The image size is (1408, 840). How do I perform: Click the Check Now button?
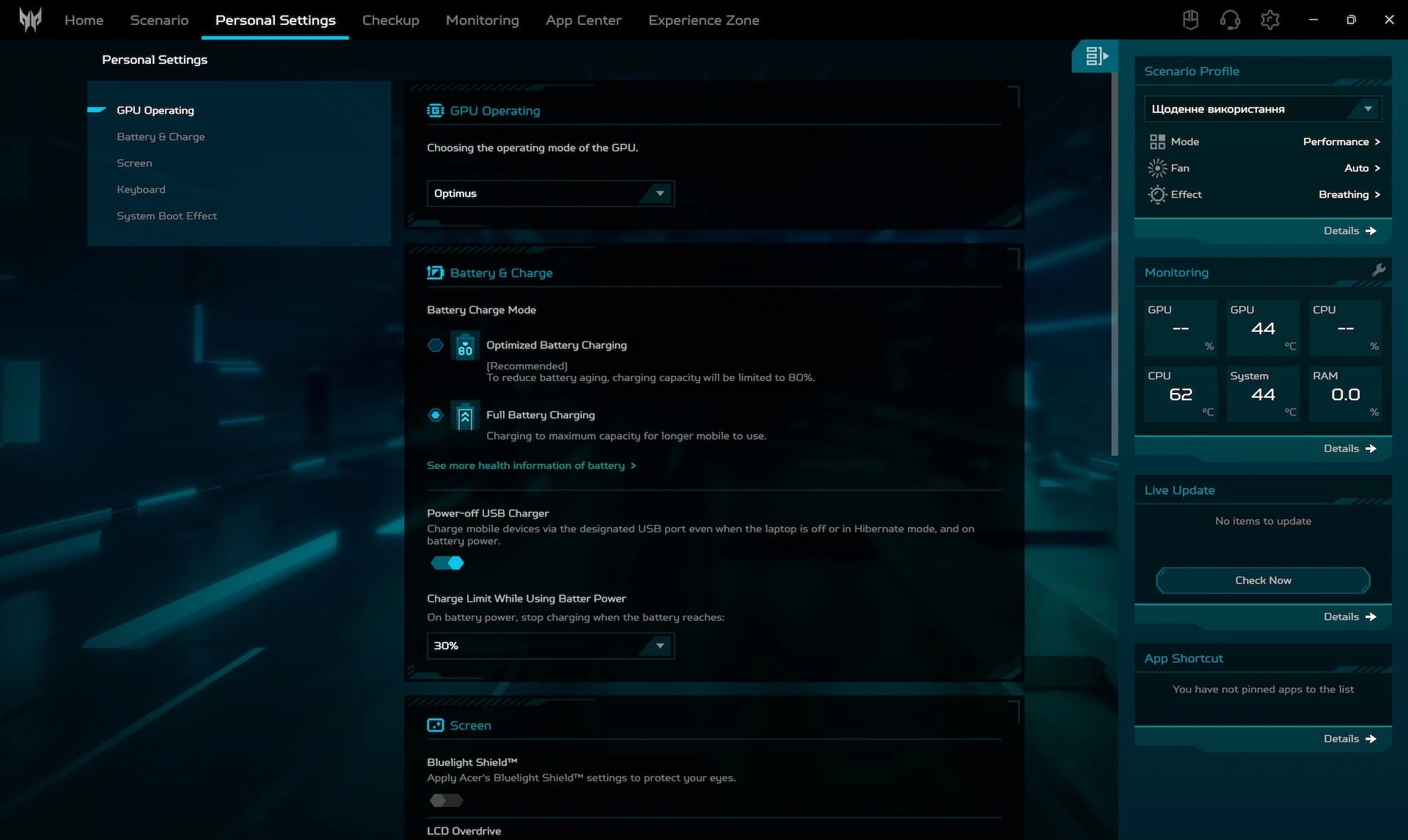1263,581
